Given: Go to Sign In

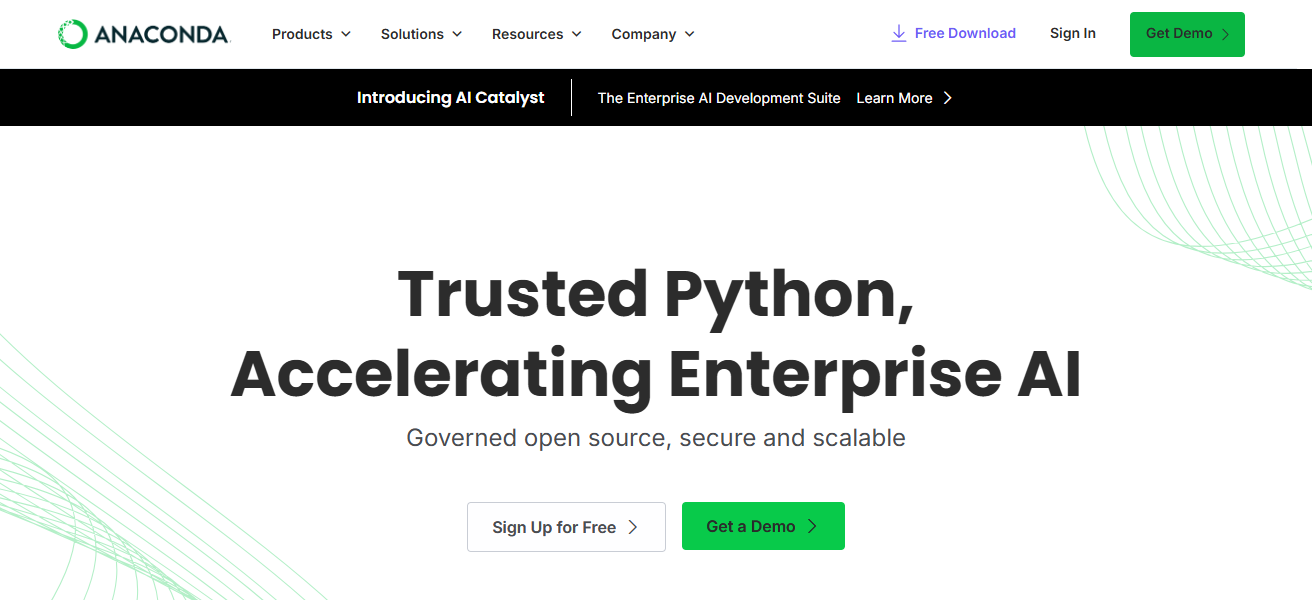Looking at the screenshot, I should click(x=1073, y=34).
